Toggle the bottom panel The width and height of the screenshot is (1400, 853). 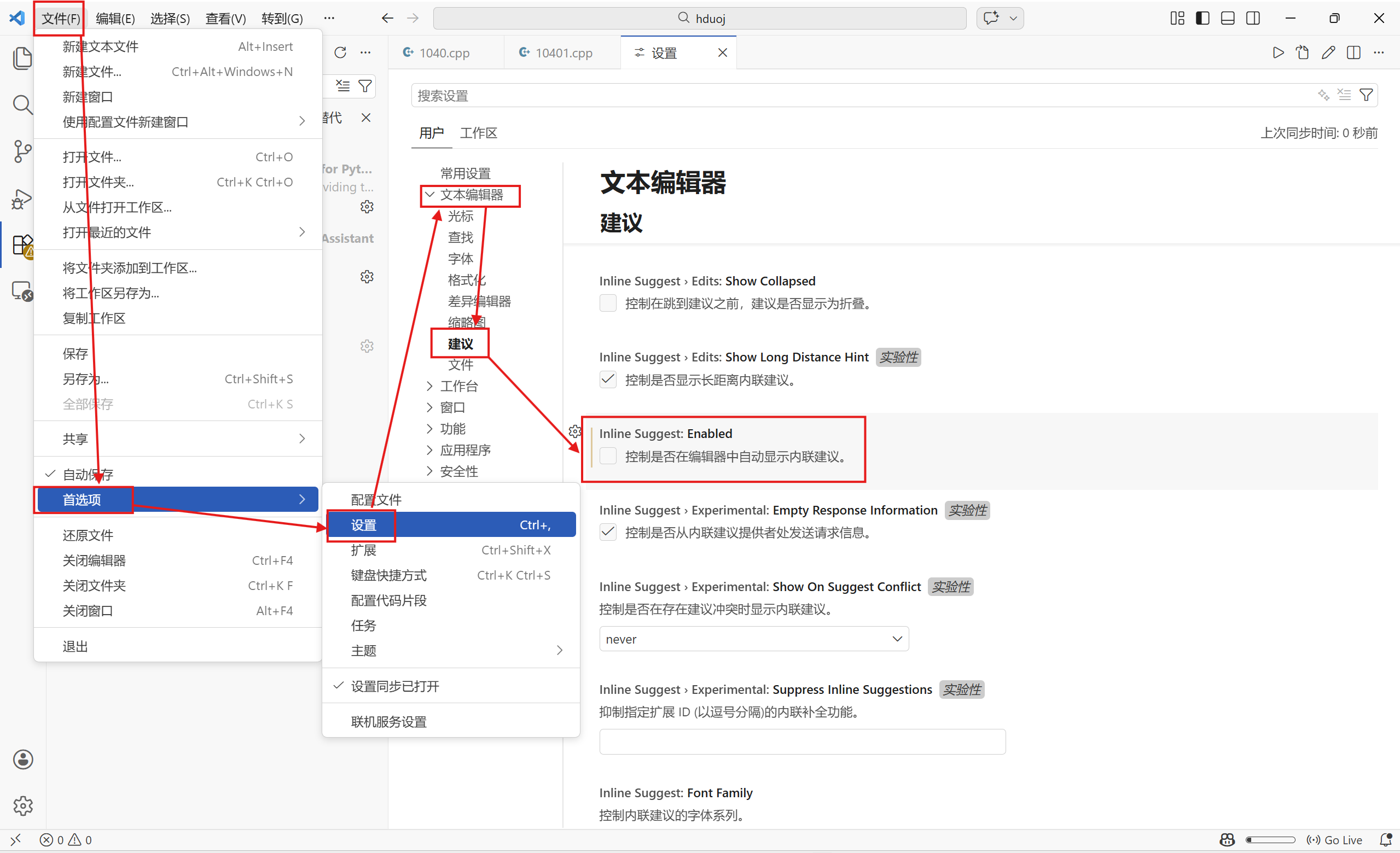[1227, 18]
